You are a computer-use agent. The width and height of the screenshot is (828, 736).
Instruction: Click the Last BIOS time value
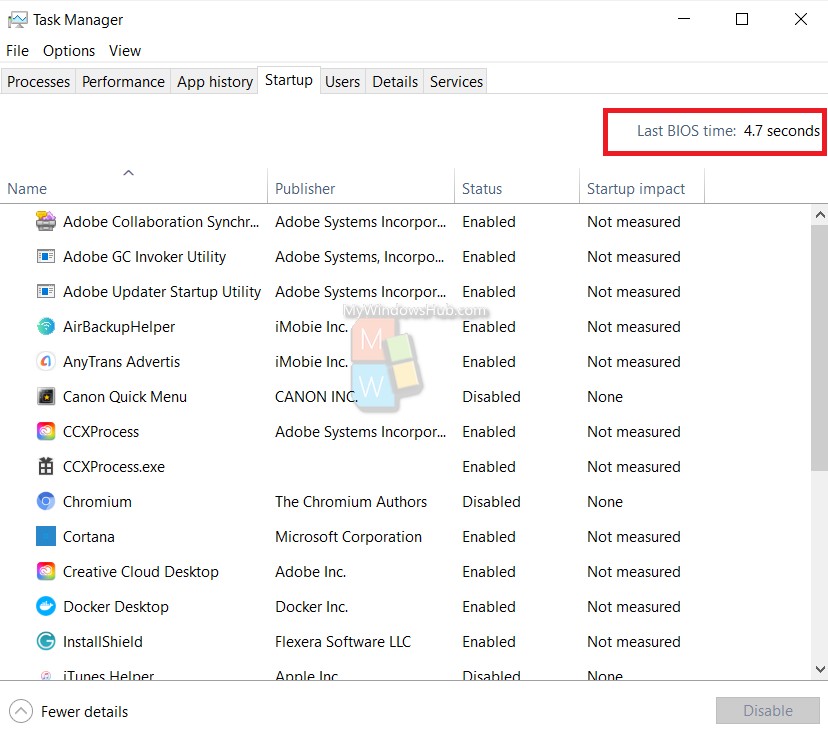click(x=782, y=130)
